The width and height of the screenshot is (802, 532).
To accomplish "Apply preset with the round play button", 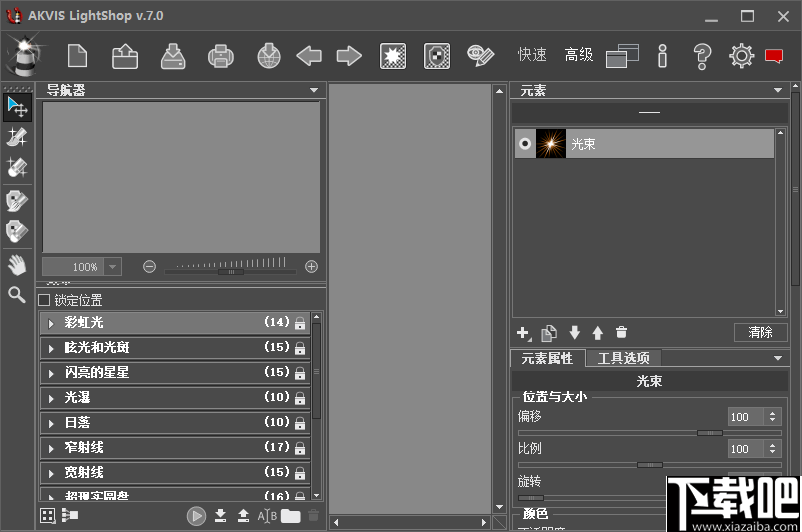I will click(196, 516).
